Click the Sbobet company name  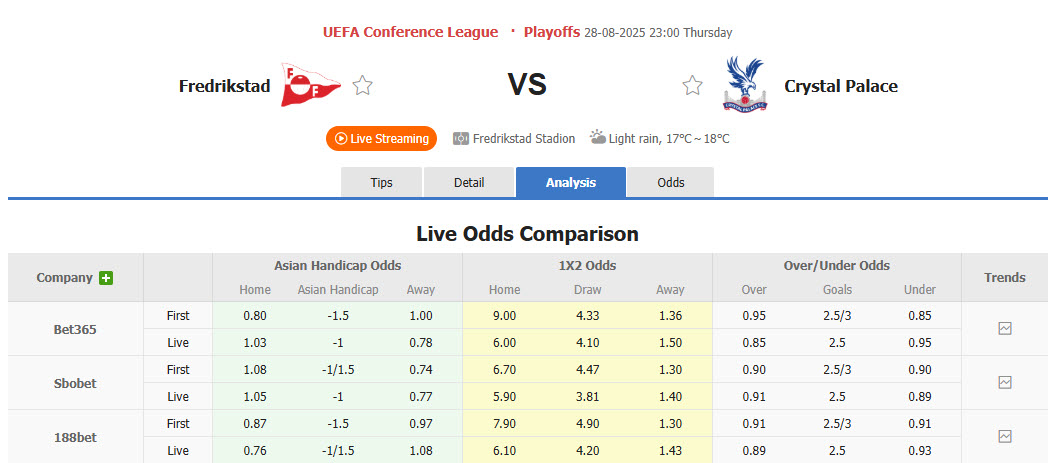(x=75, y=383)
